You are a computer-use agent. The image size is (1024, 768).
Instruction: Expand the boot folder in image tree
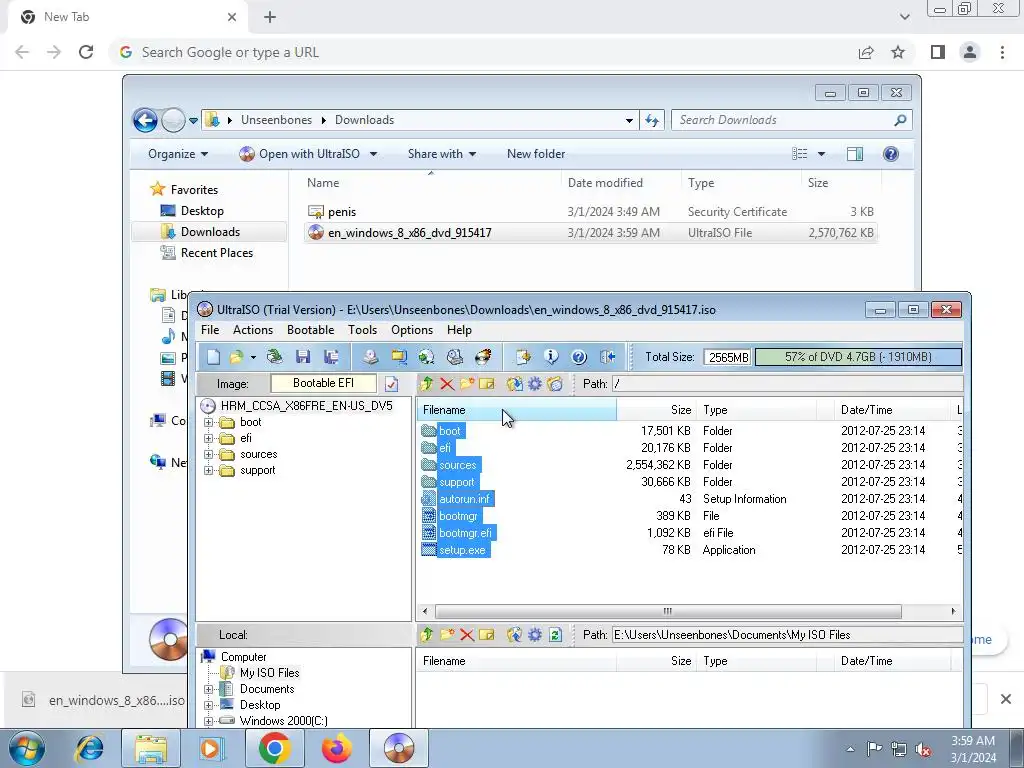point(208,422)
